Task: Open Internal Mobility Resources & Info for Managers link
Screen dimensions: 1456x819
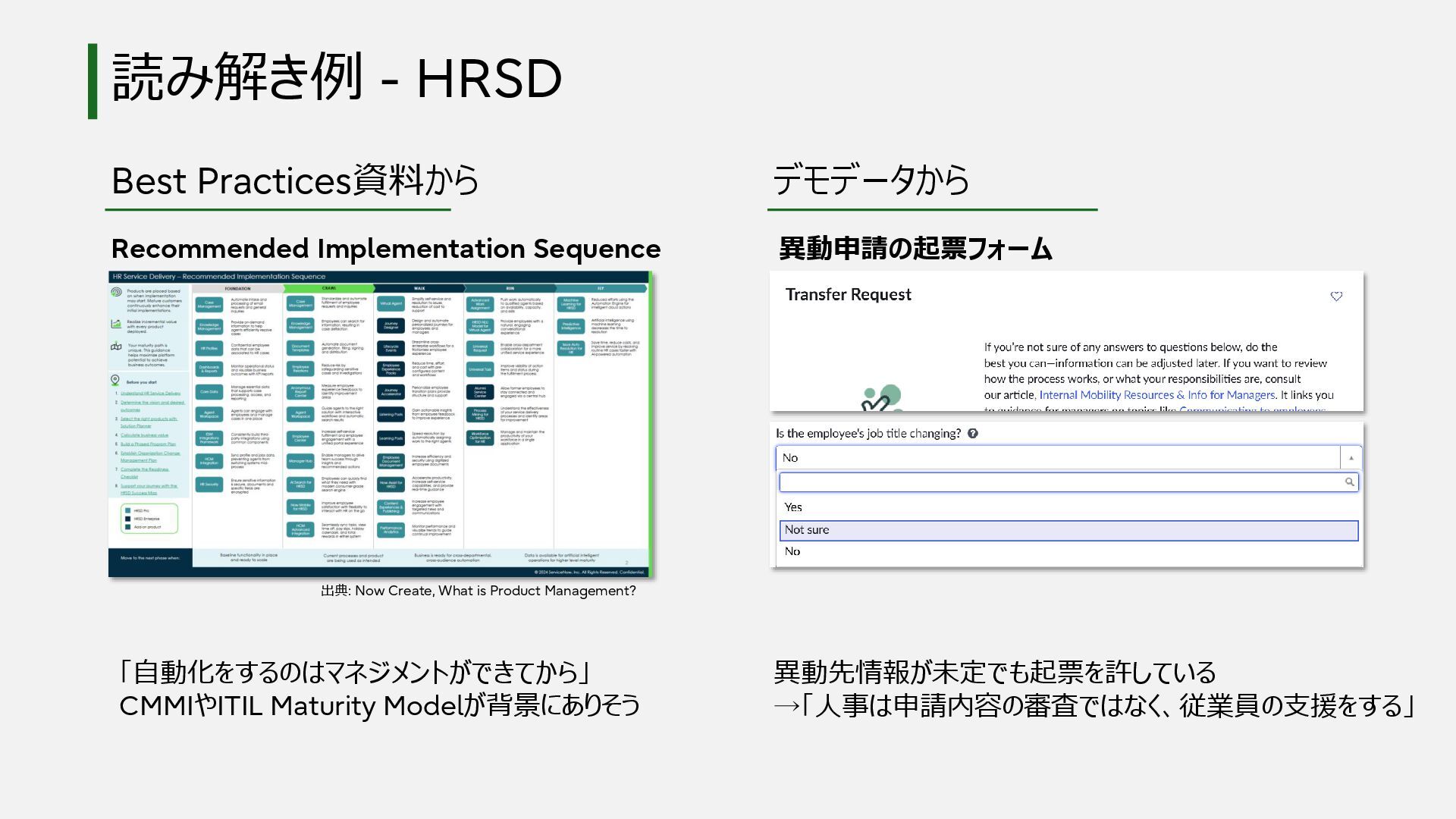Action: (1156, 395)
